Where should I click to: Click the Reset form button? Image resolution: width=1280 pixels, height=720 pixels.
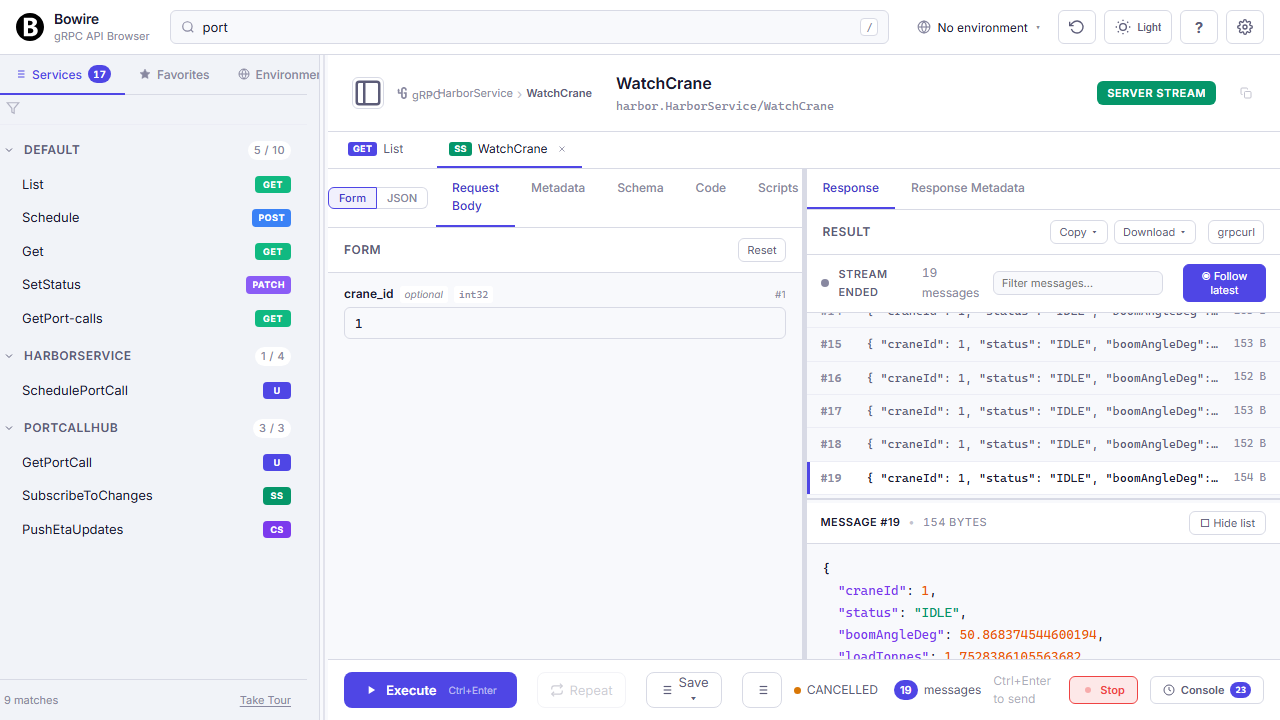tap(762, 250)
